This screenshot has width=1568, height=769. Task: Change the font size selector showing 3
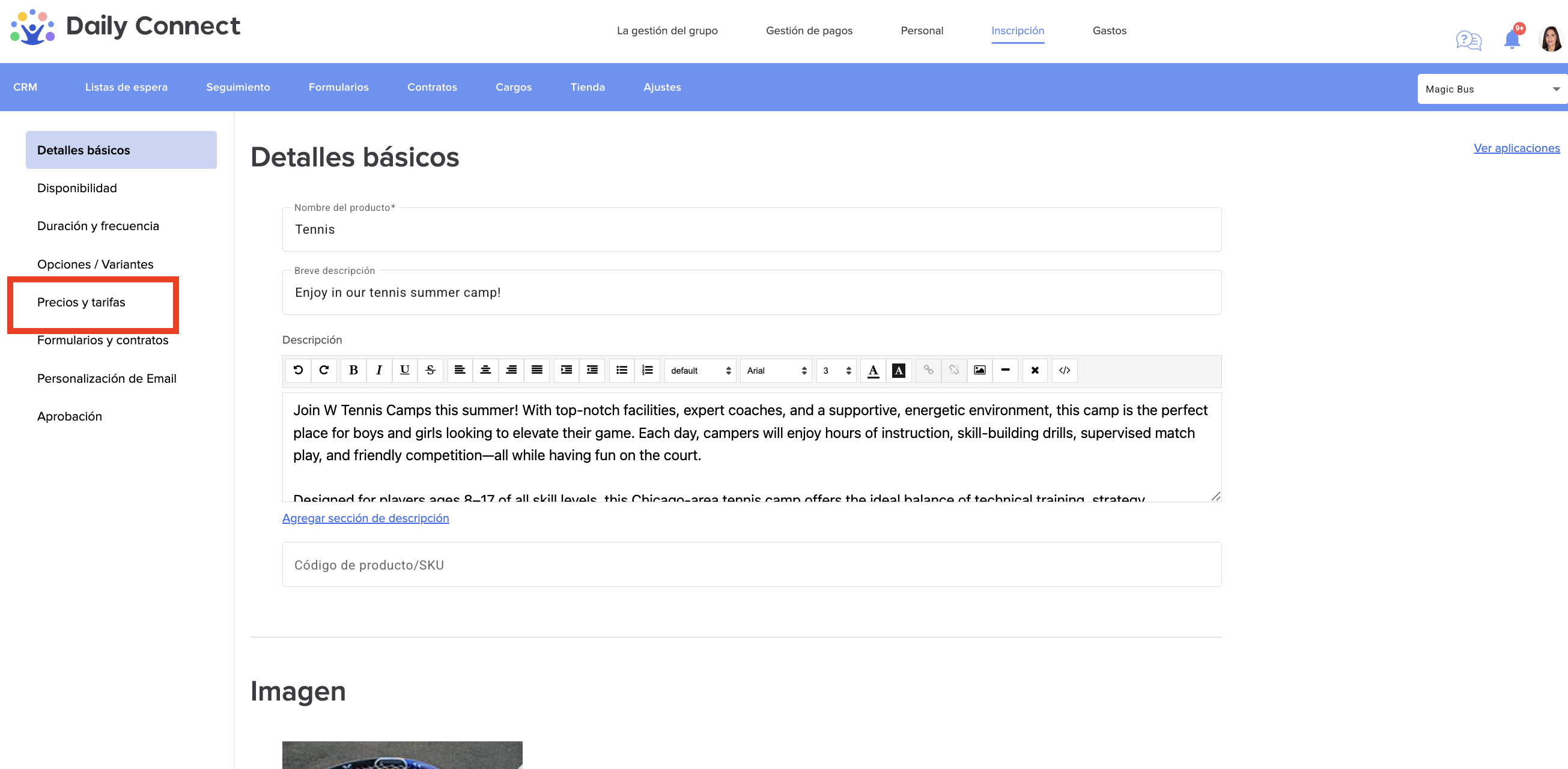tap(836, 370)
